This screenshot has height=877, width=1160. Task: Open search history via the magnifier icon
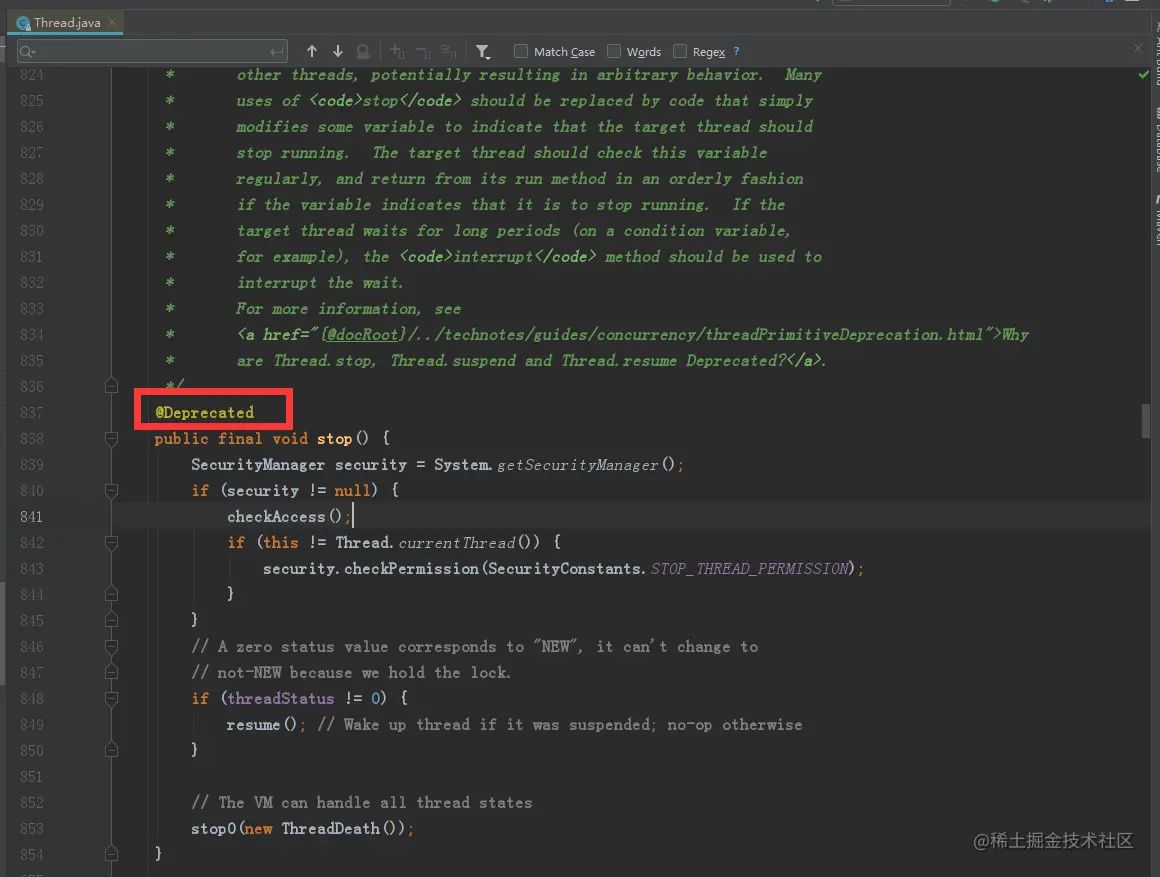coord(28,52)
